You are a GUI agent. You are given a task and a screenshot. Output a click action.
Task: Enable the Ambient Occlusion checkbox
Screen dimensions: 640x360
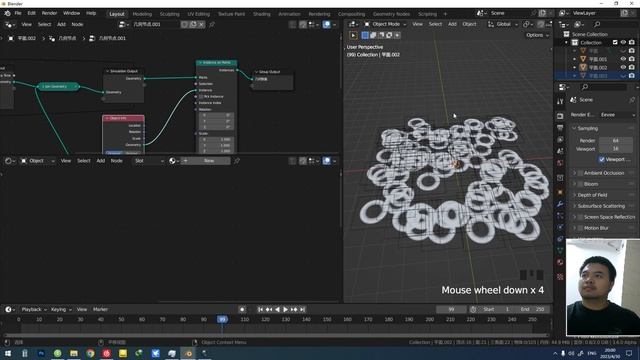(580, 173)
